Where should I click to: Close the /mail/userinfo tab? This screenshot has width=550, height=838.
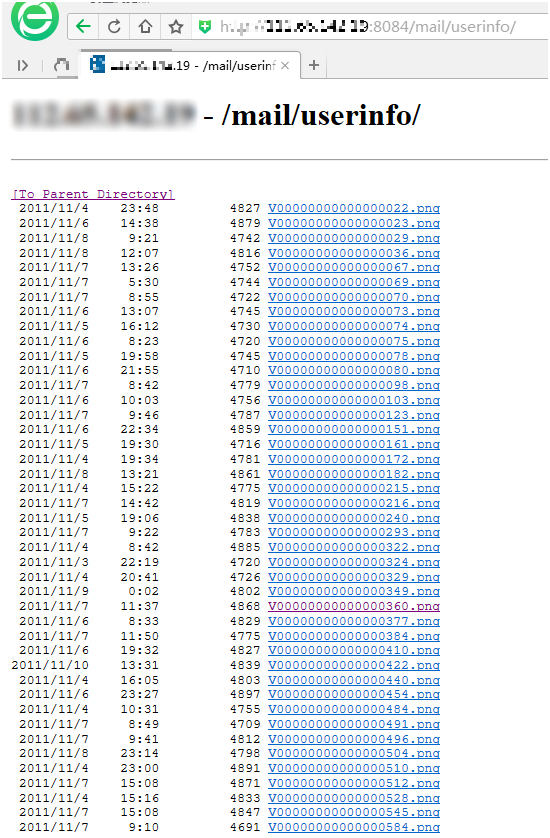coord(285,65)
